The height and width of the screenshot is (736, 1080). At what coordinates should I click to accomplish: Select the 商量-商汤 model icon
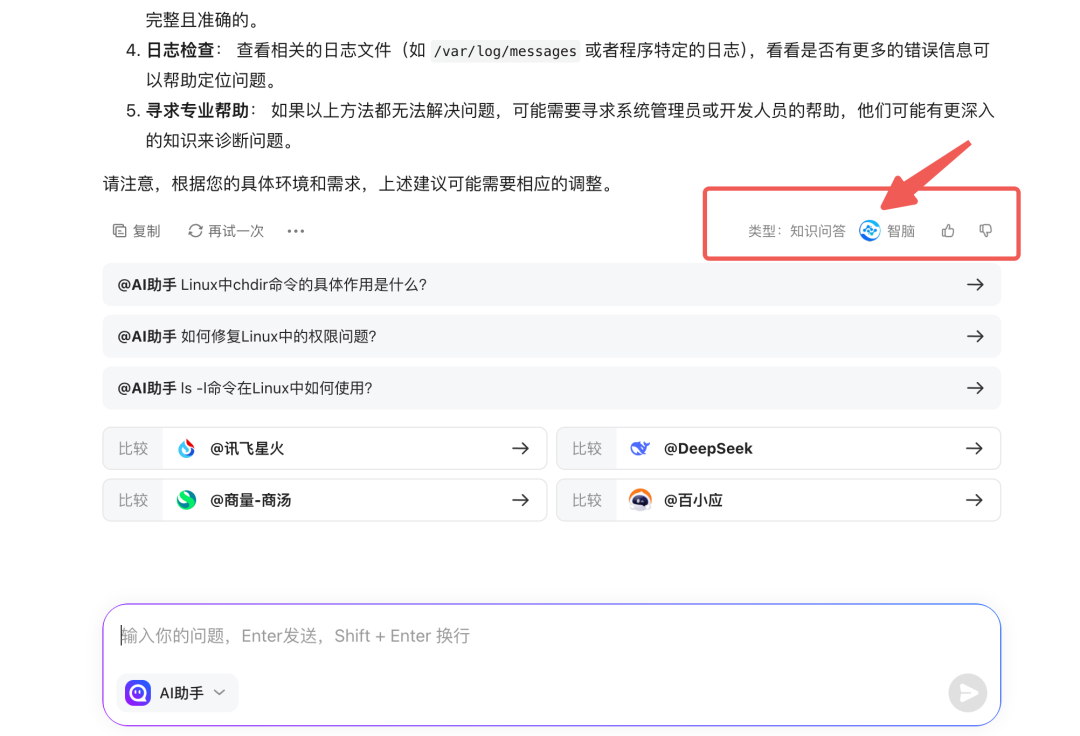pos(186,499)
